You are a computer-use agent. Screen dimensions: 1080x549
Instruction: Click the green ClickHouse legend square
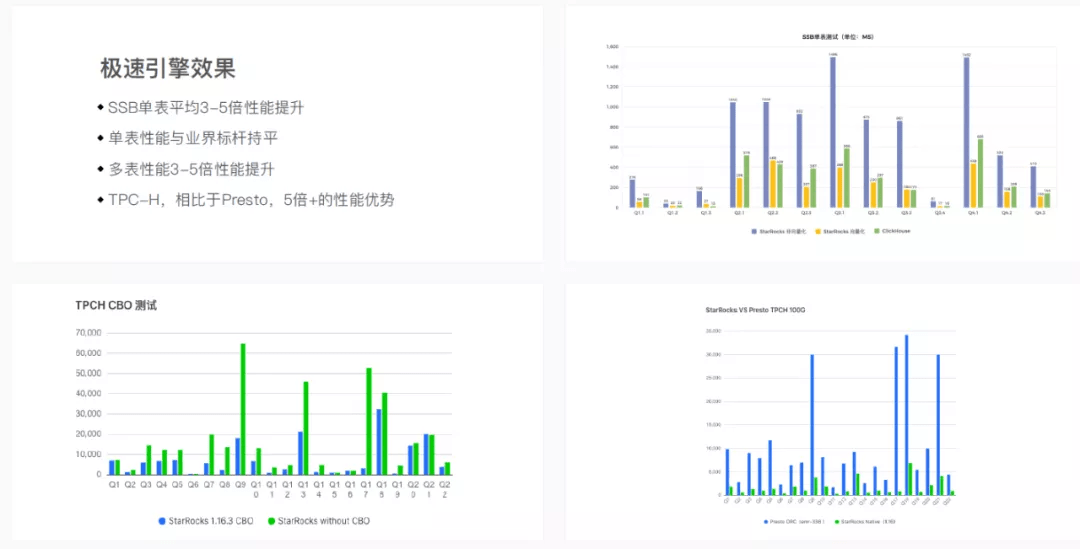pos(876,231)
